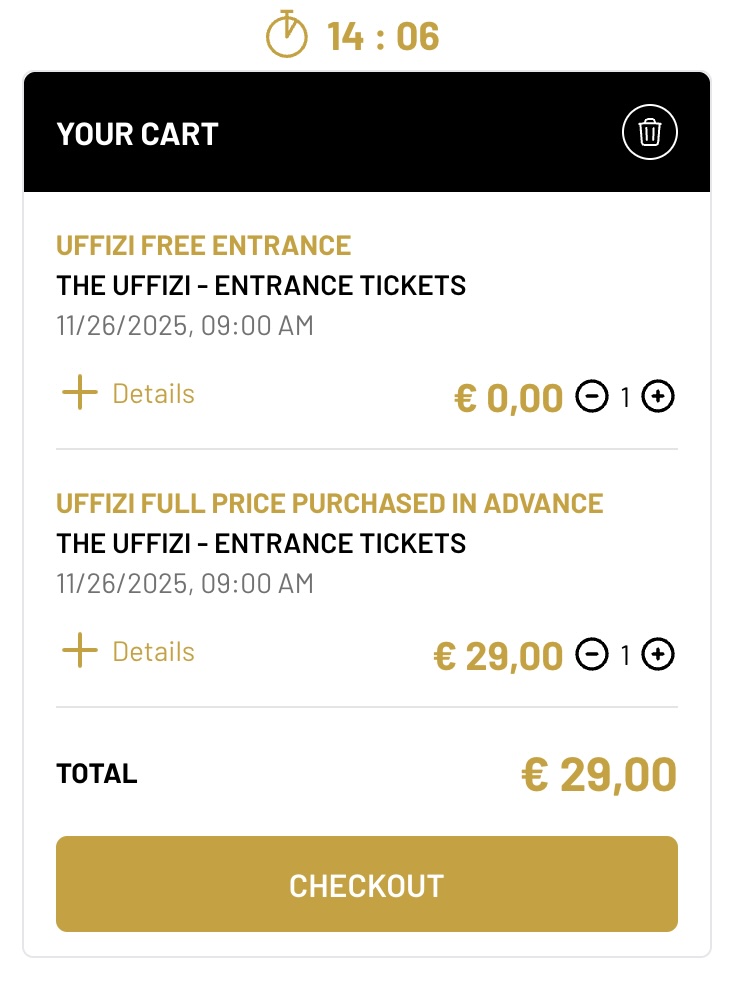
Task: Decrease Full Price ticket quantity
Action: click(591, 655)
